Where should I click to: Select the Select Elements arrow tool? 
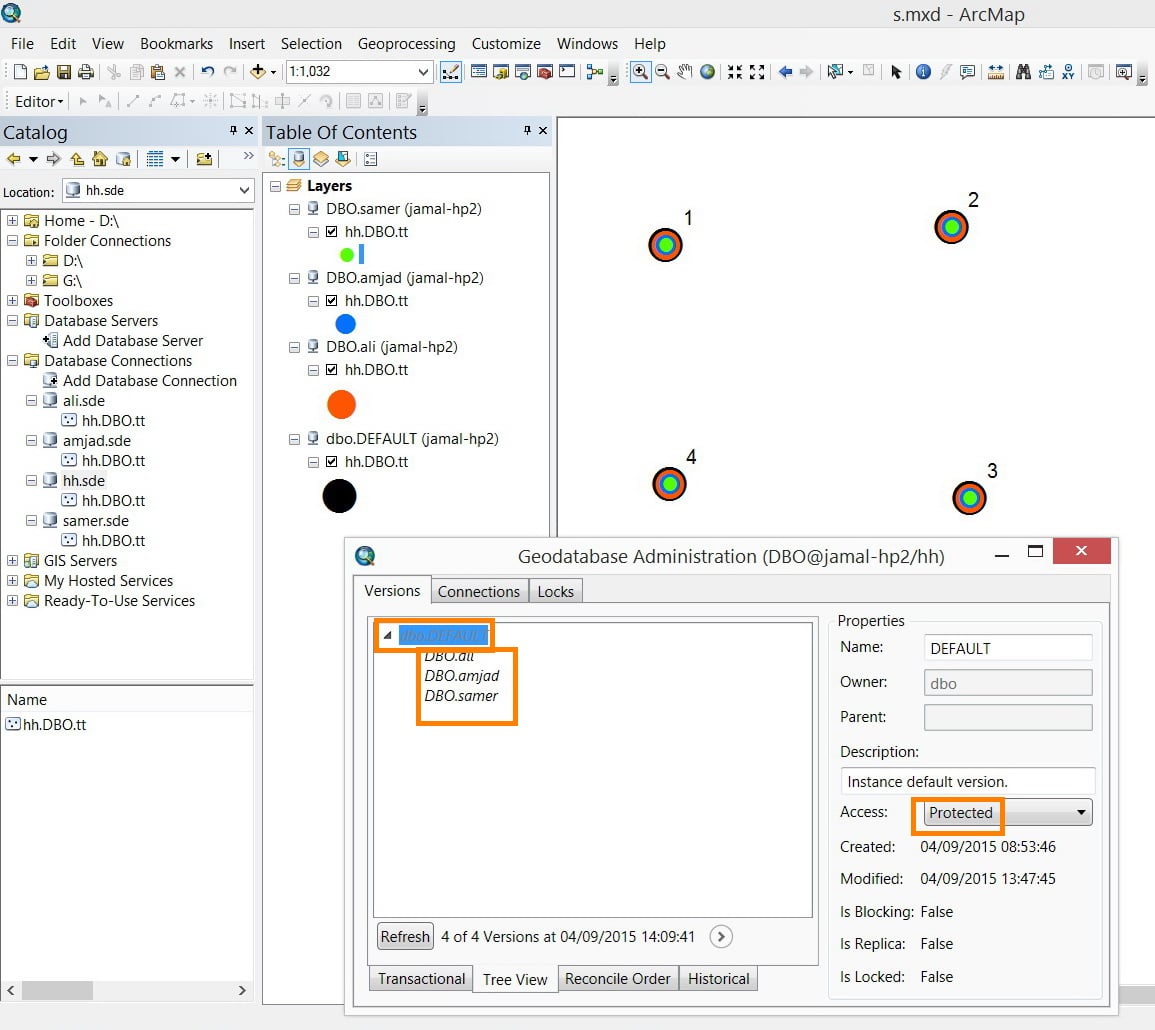pyautogui.click(x=896, y=71)
